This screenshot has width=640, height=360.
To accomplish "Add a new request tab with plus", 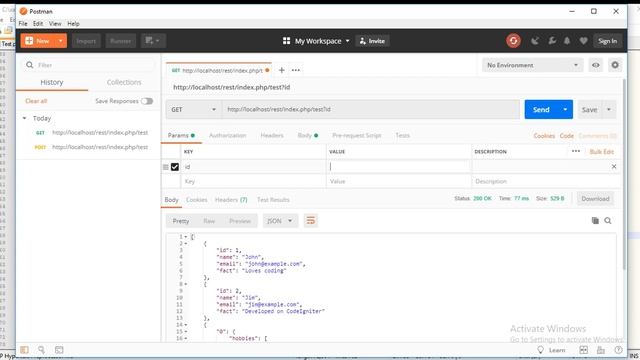I will pos(282,70).
